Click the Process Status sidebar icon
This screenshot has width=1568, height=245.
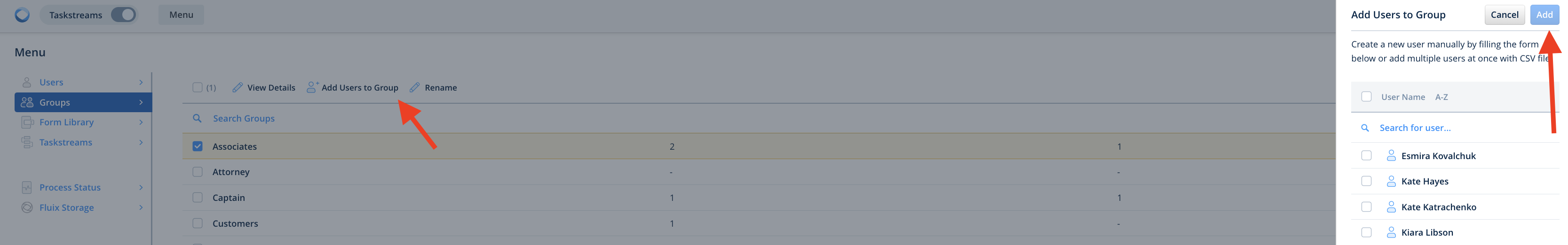coord(27,187)
